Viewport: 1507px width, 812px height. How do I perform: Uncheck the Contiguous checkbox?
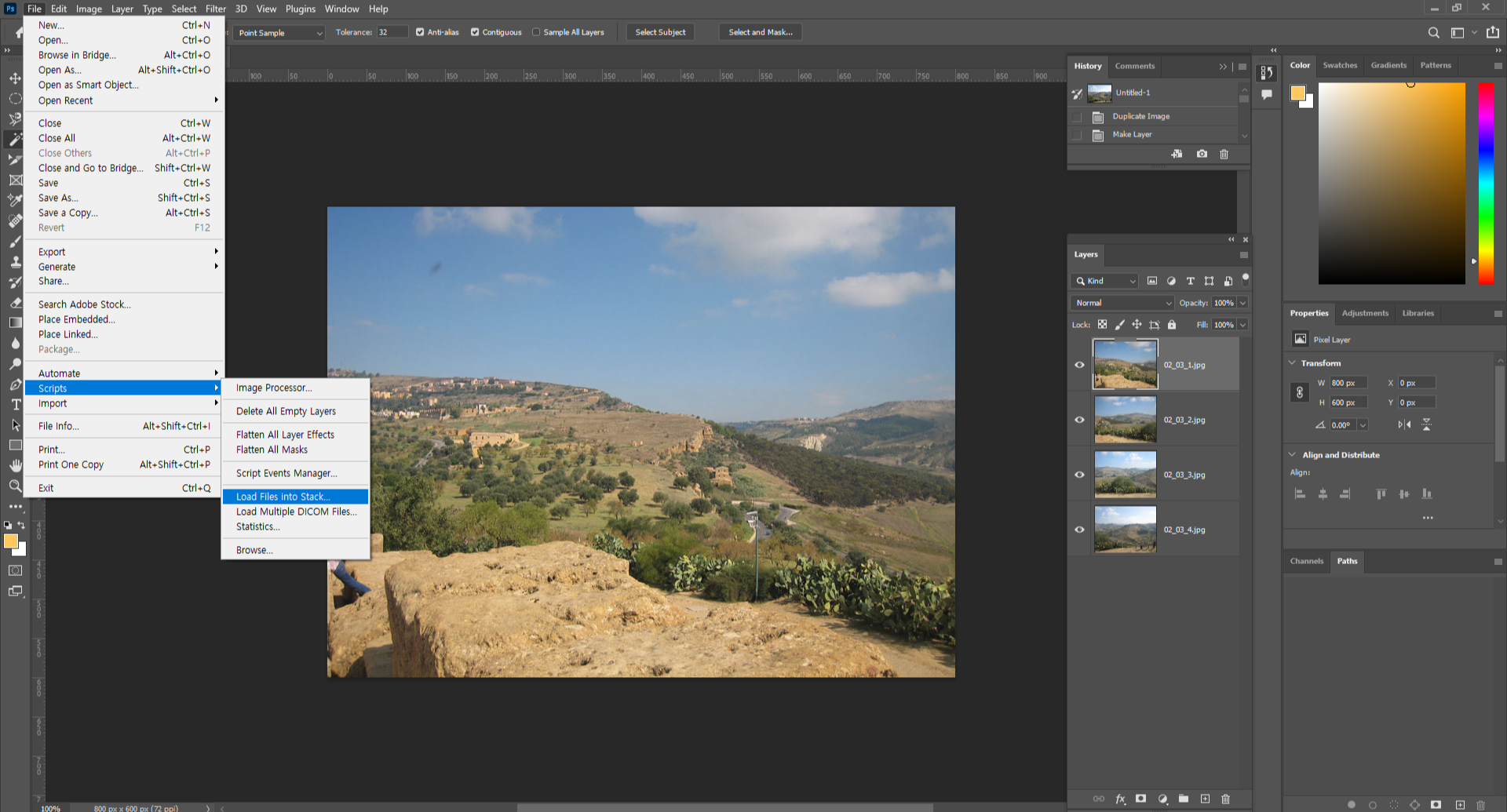coord(475,32)
